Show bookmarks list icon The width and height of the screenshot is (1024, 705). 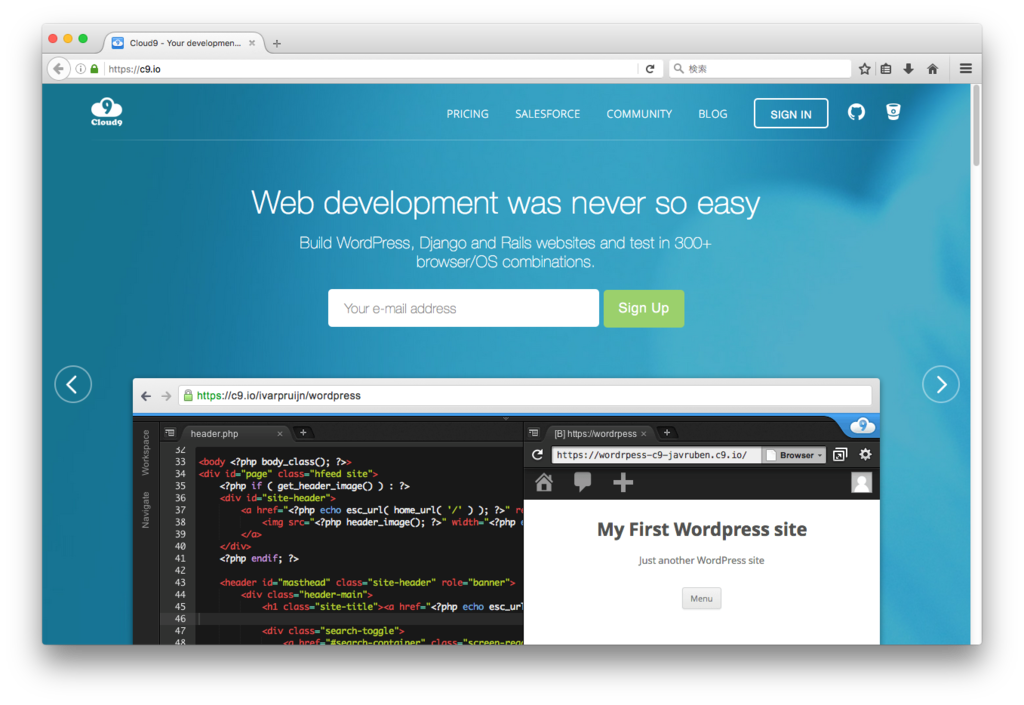pyautogui.click(x=886, y=69)
